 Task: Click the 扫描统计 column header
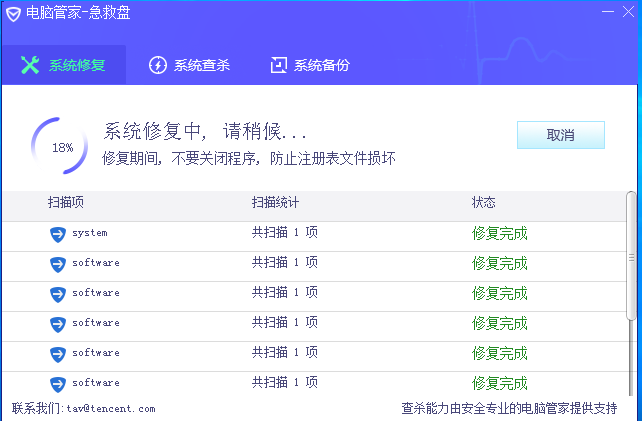click(x=275, y=203)
